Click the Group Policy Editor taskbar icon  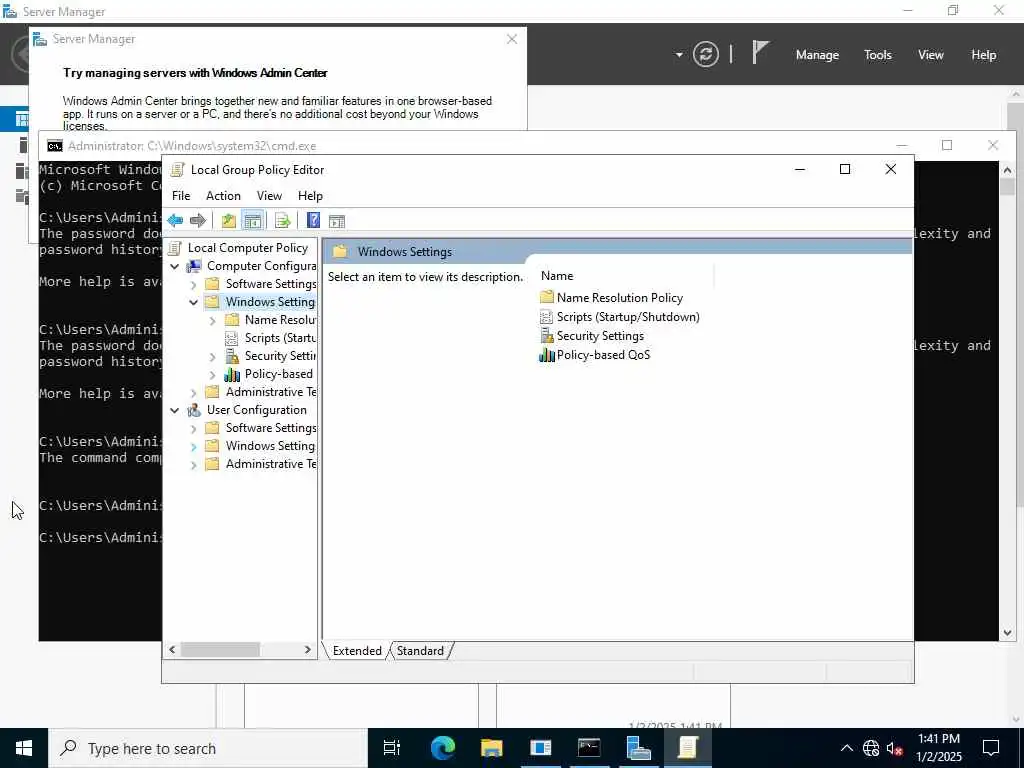coord(688,748)
